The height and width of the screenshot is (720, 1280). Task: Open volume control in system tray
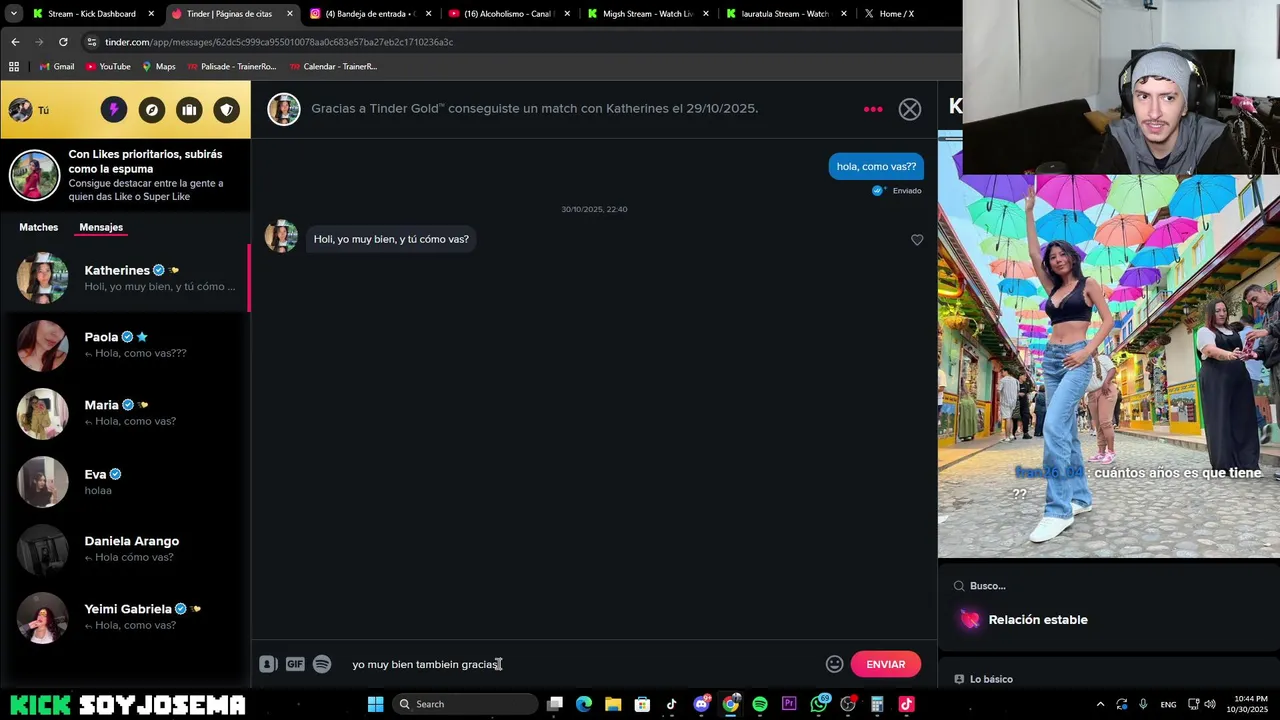pyautogui.click(x=1210, y=704)
